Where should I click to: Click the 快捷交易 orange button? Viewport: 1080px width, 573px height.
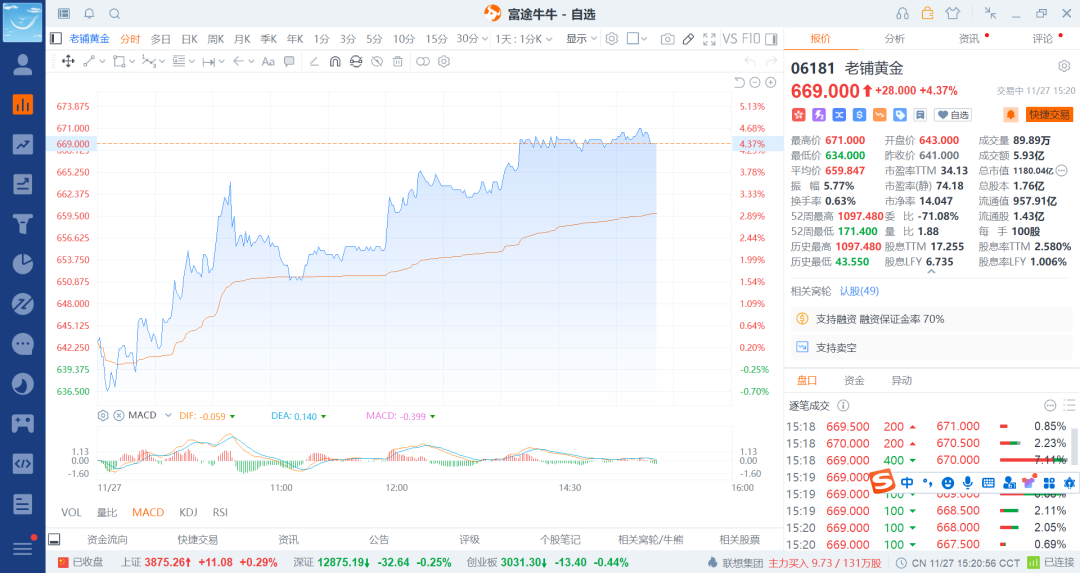(1049, 114)
